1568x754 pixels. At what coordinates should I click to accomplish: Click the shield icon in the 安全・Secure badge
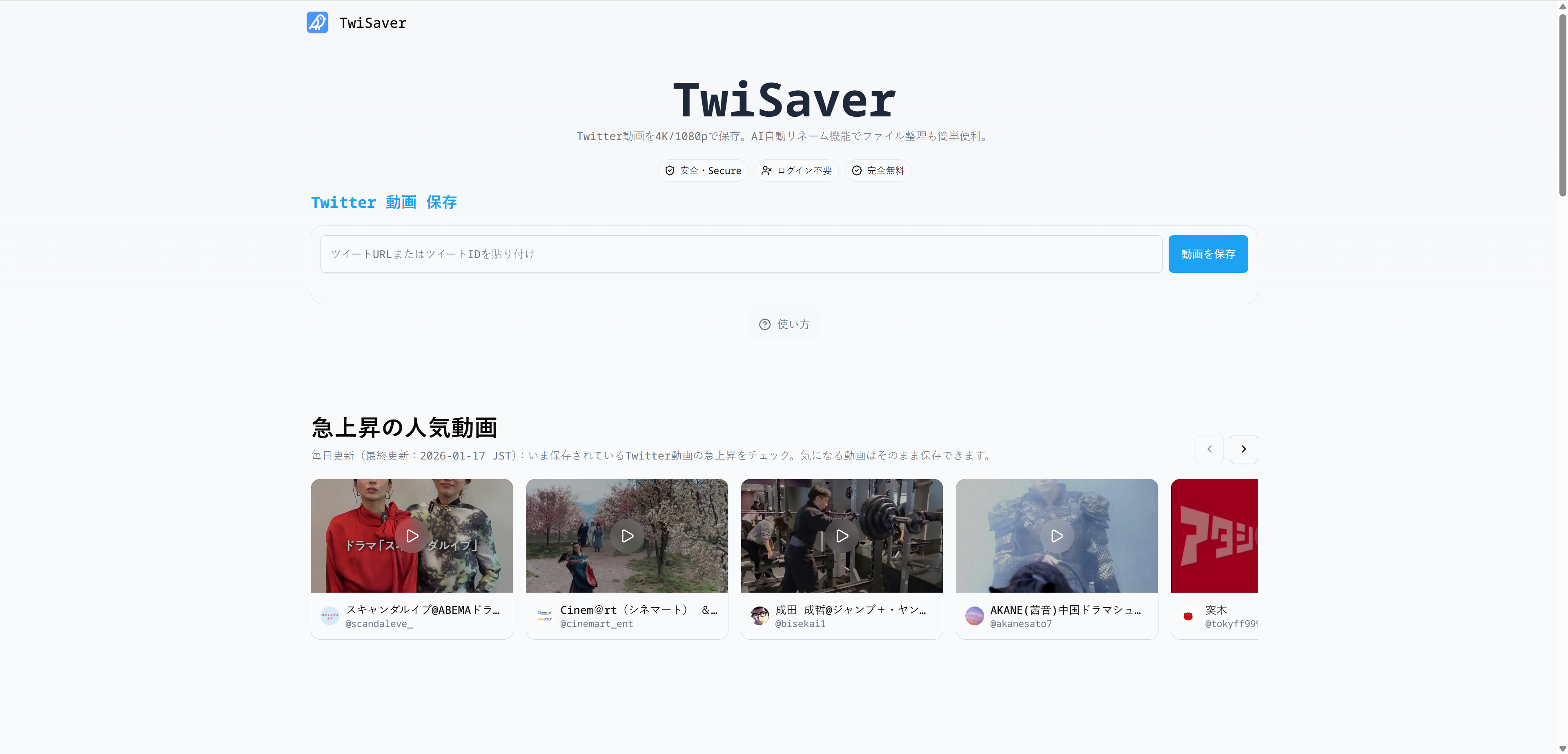click(670, 171)
